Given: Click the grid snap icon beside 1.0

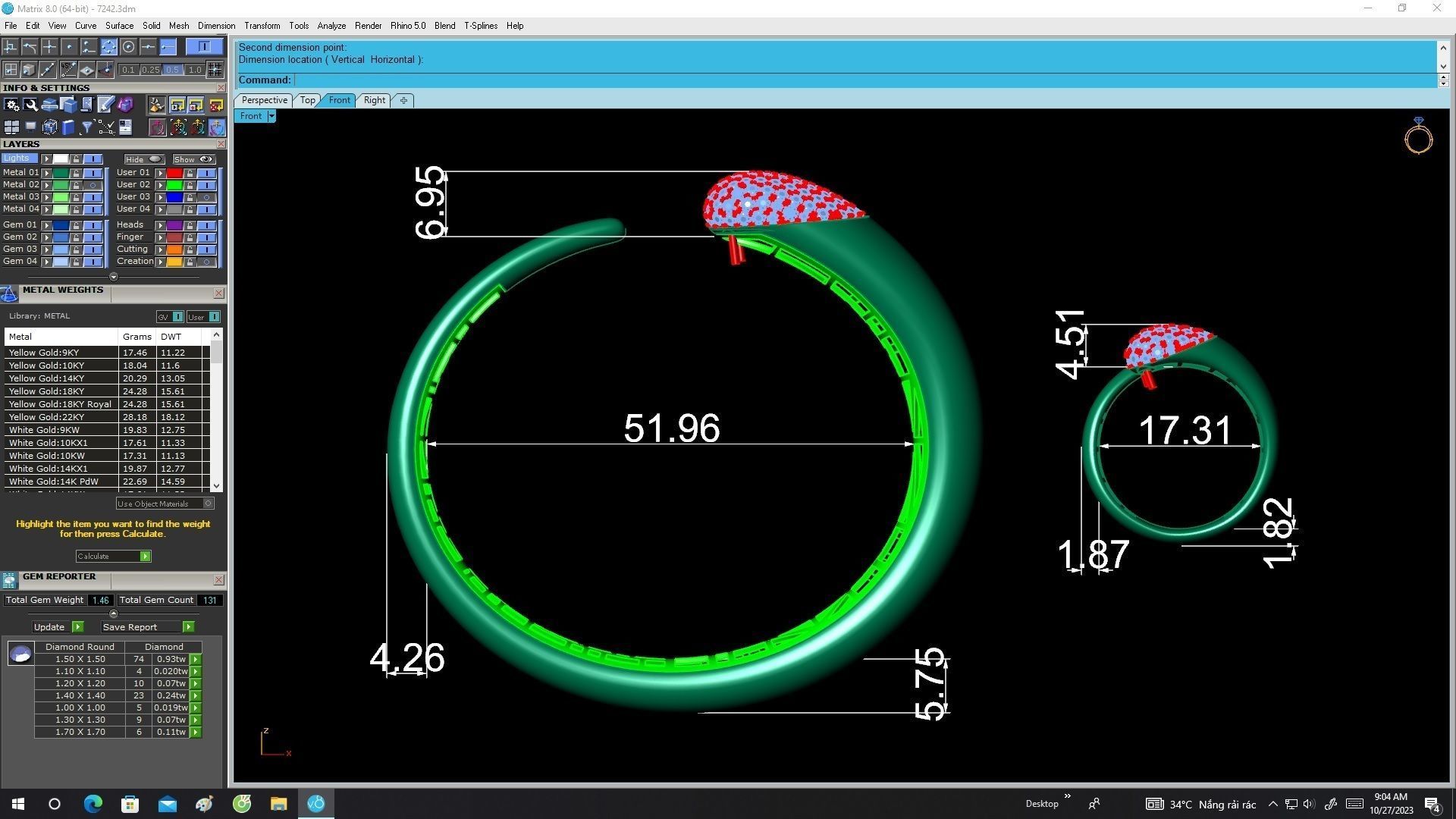Looking at the screenshot, I should 215,70.
